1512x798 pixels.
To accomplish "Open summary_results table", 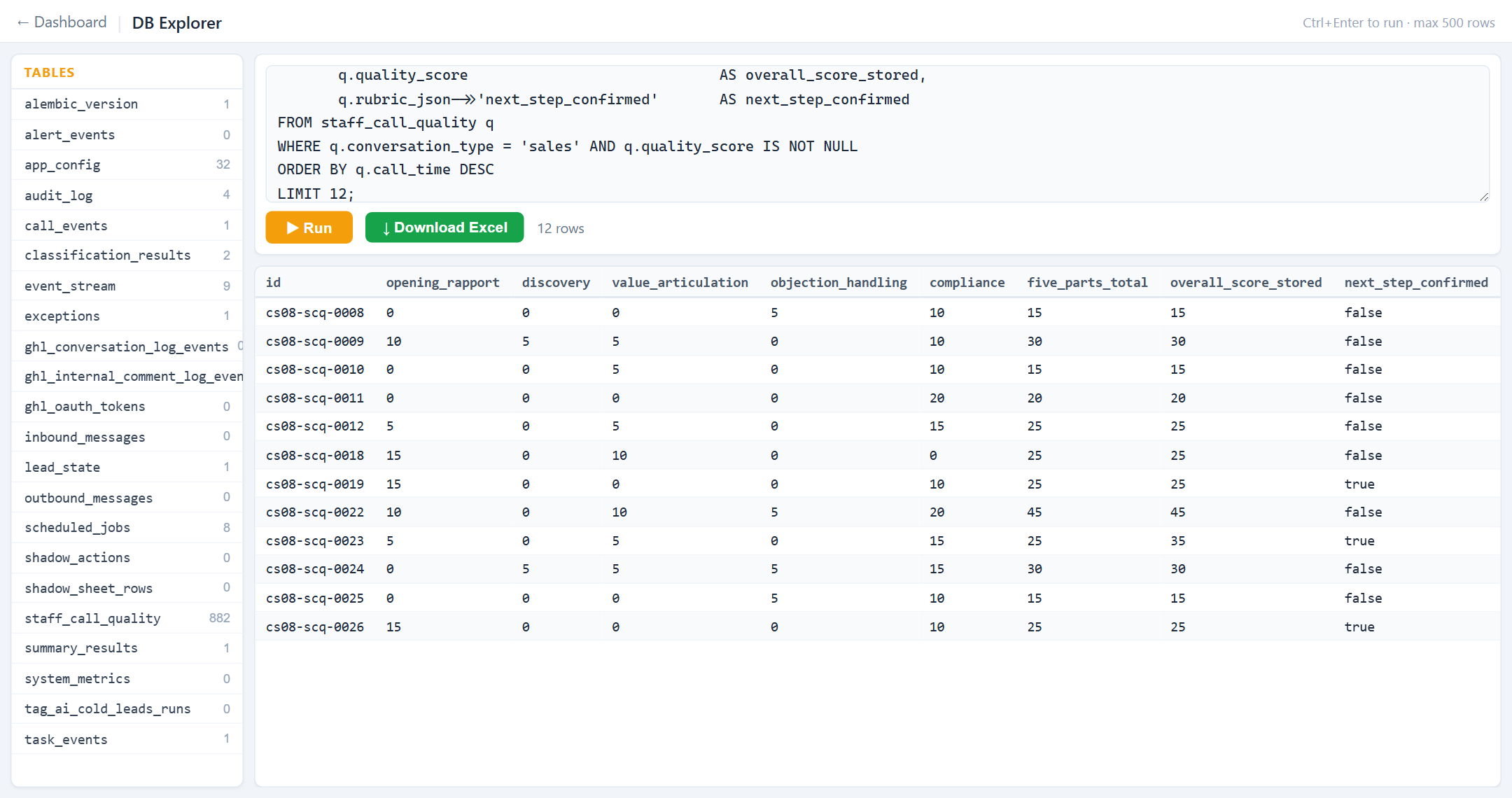I will (127, 649).
